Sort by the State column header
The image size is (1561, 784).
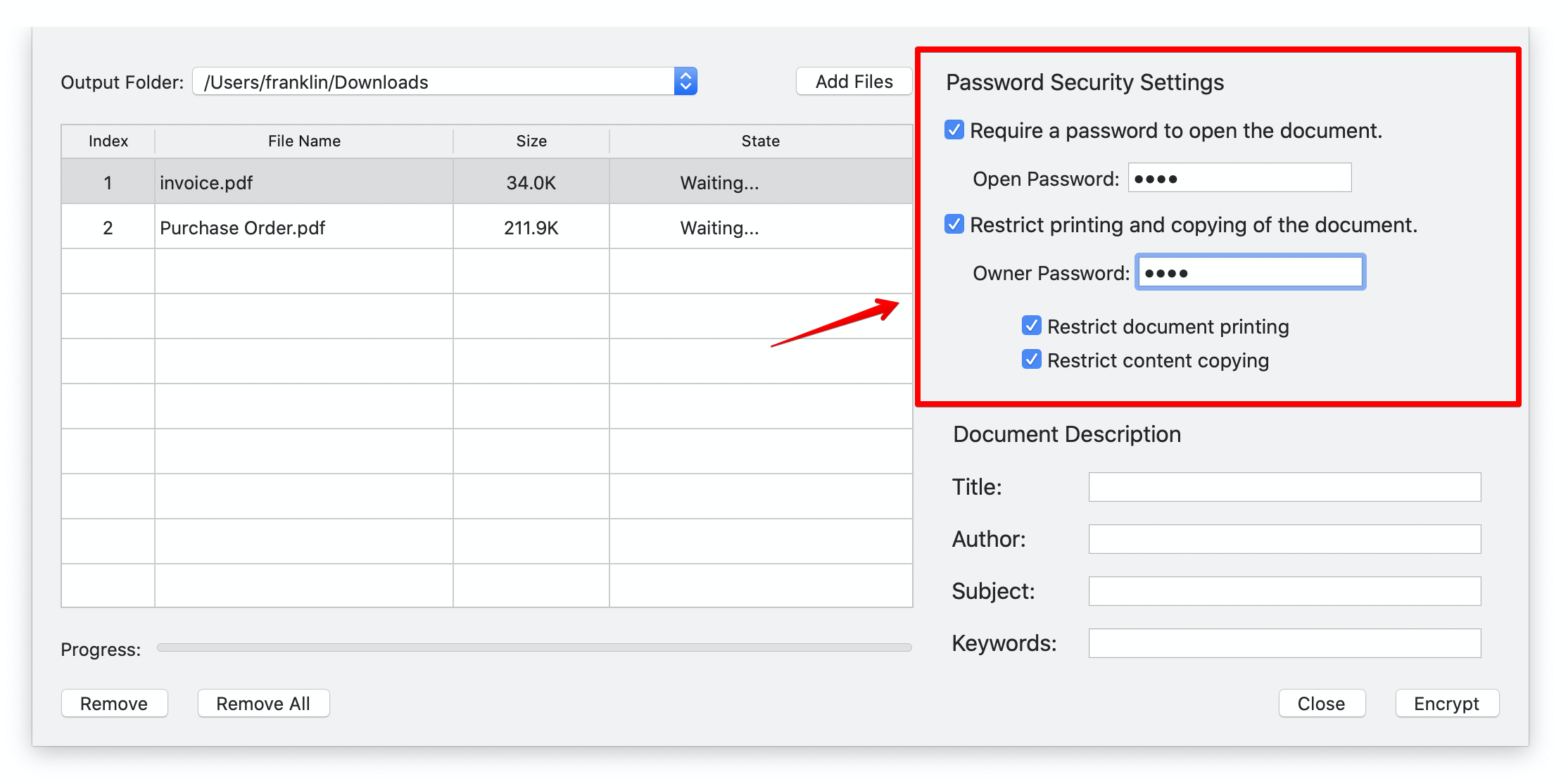[761, 141]
